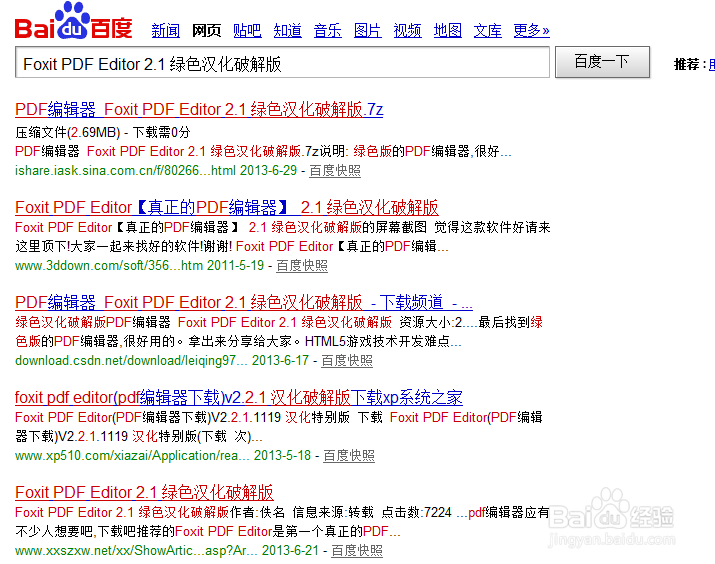The image size is (715, 564).
Task: Click the 百度一下 search button
Action: [x=602, y=62]
